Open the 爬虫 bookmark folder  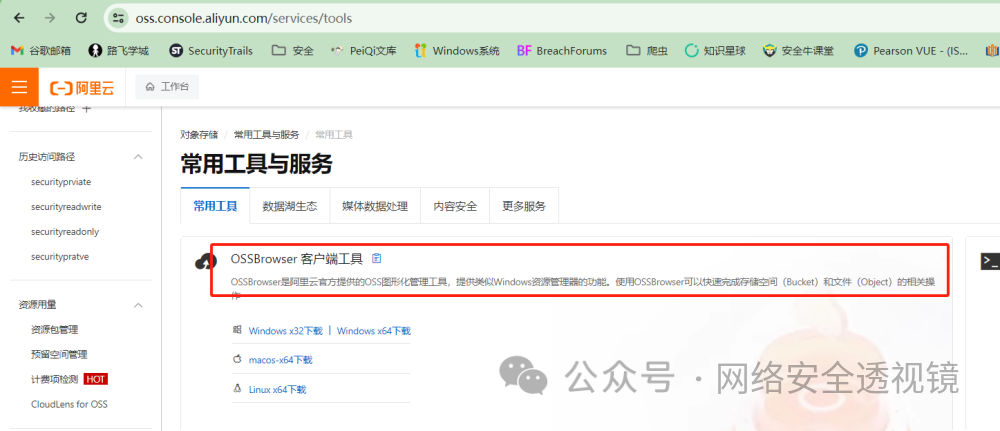tap(647, 50)
